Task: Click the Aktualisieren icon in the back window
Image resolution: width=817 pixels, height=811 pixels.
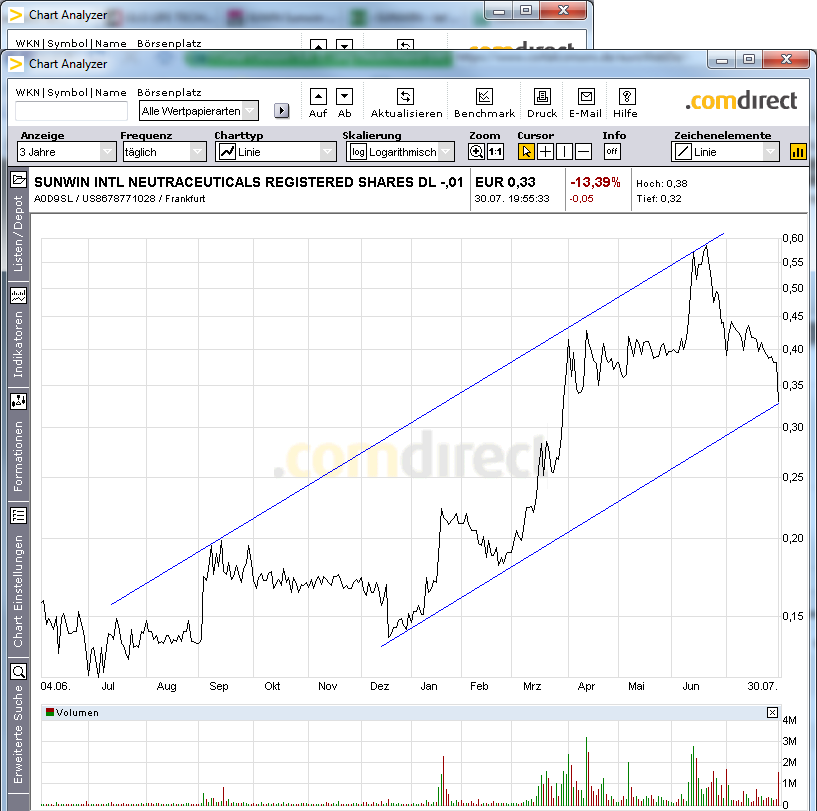Action: coord(405,44)
